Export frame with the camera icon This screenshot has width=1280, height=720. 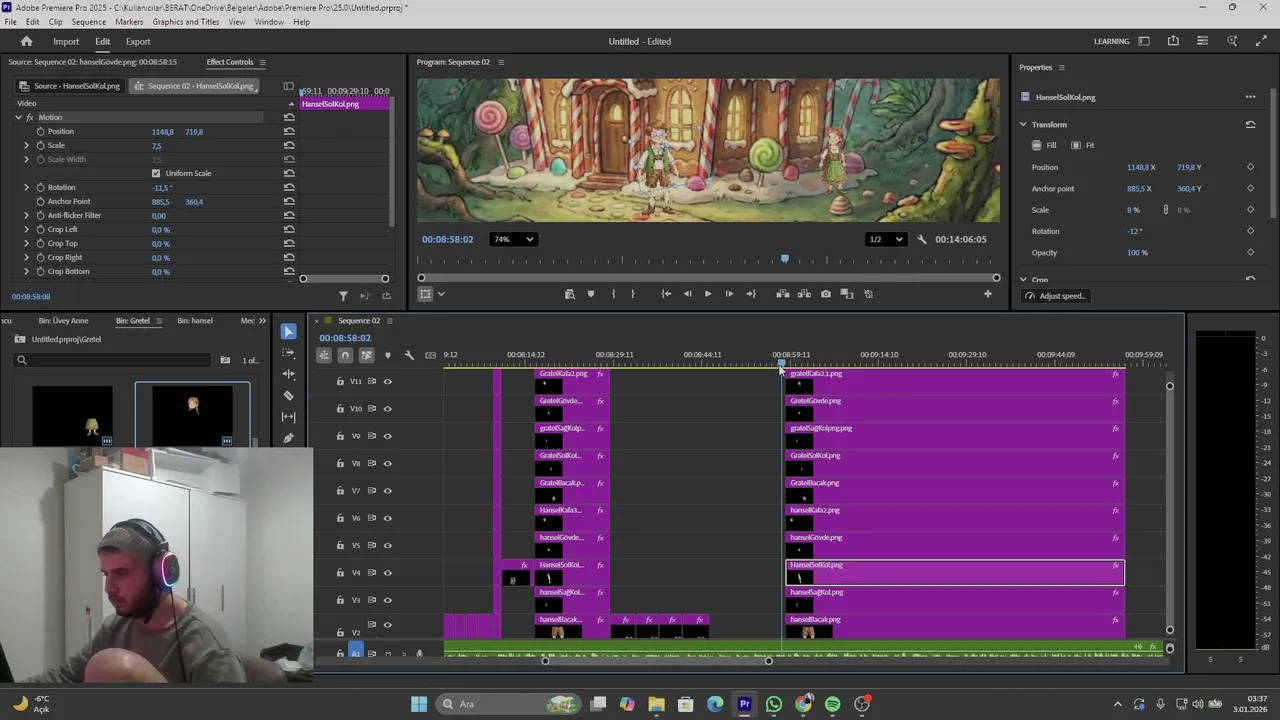coord(825,294)
